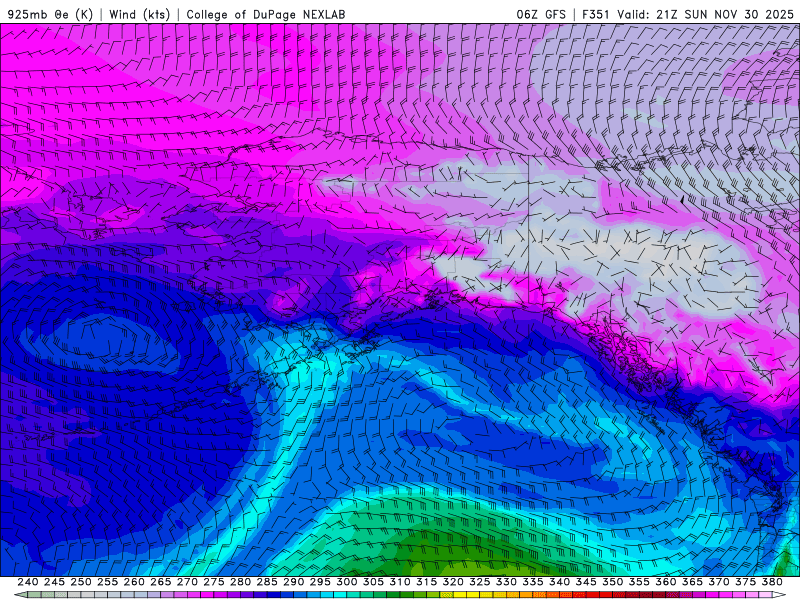800x600 pixels.
Task: Click the 260 colorbar value
Action: pos(134,582)
